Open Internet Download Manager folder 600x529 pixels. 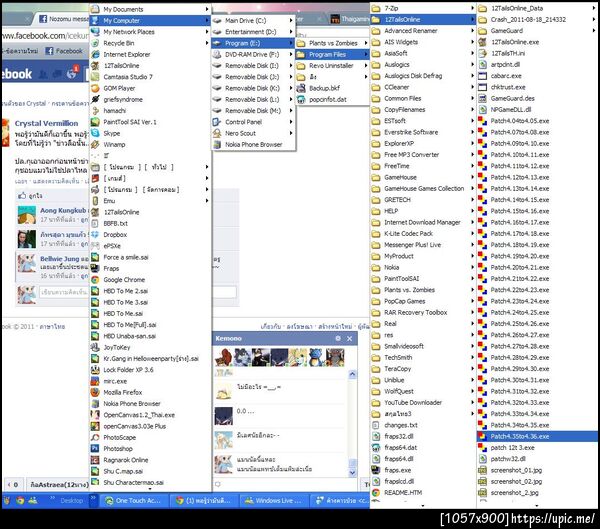[422, 222]
